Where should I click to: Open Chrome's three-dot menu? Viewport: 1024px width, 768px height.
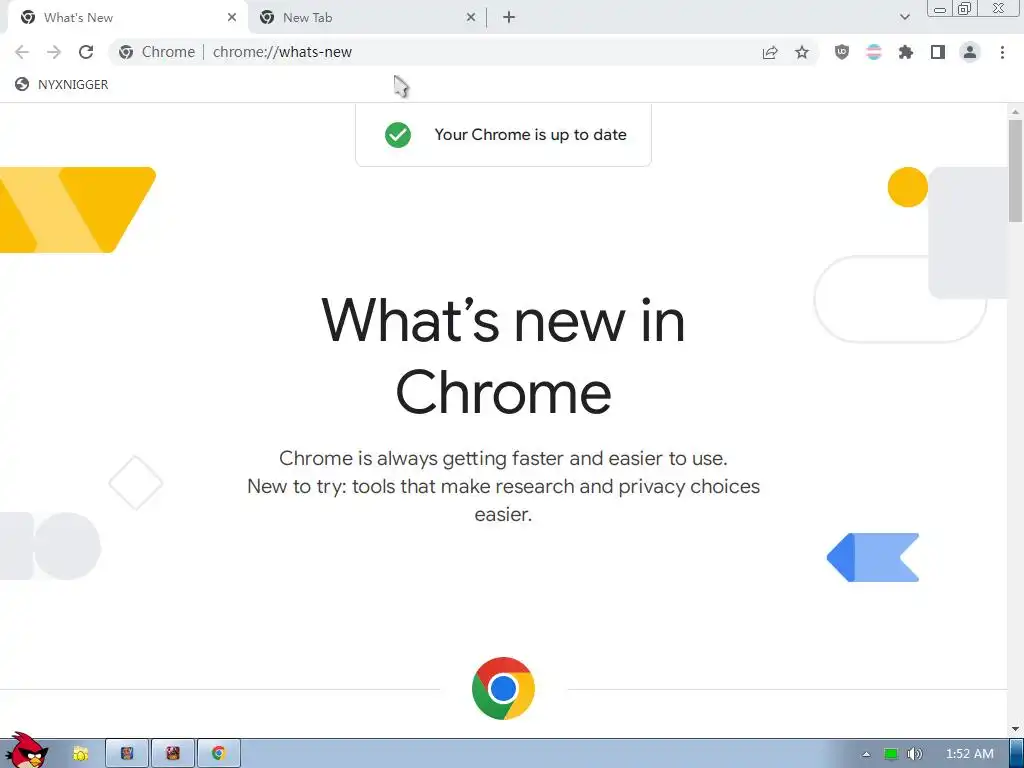(1002, 52)
